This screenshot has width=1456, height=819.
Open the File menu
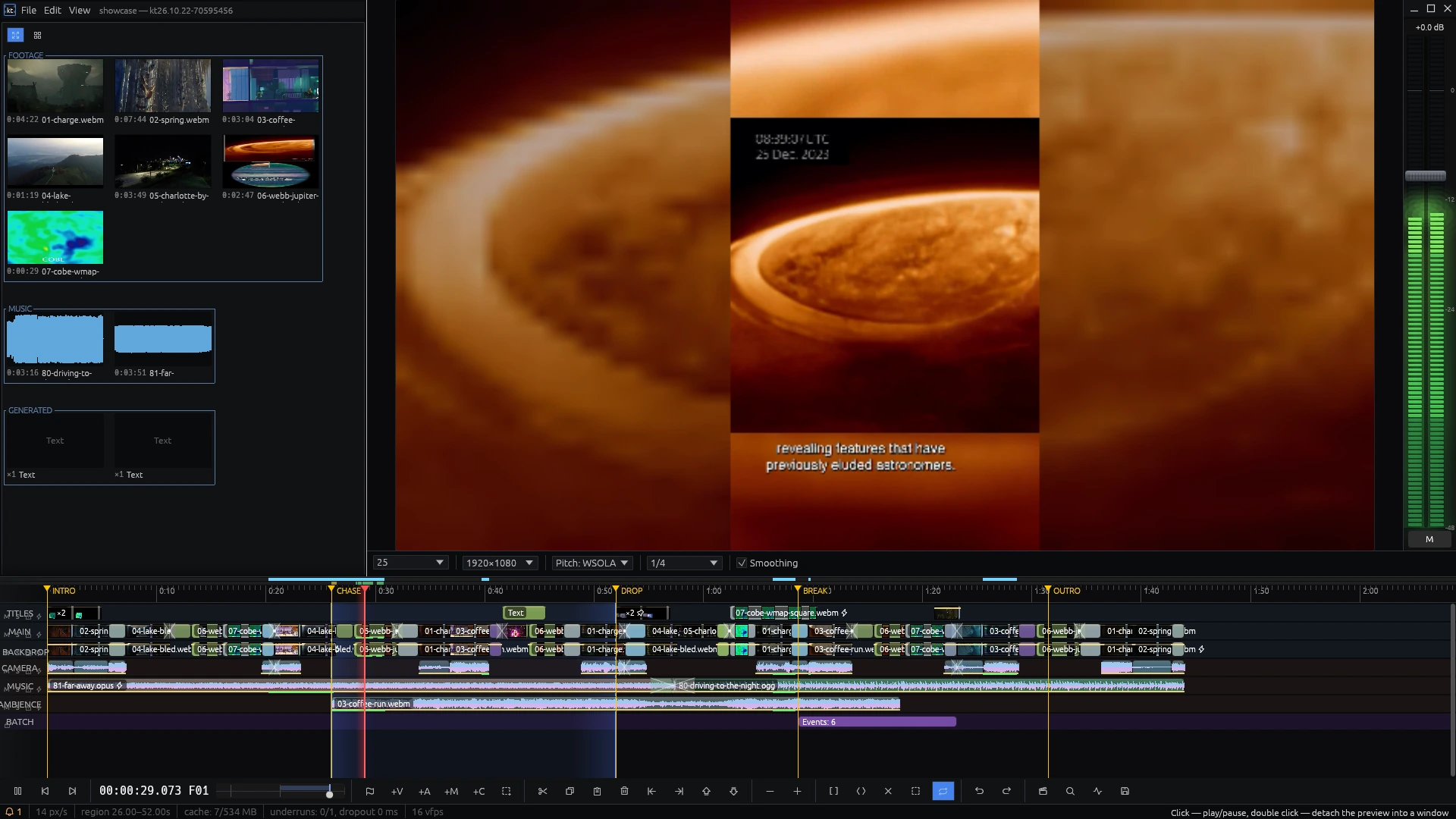[x=29, y=10]
